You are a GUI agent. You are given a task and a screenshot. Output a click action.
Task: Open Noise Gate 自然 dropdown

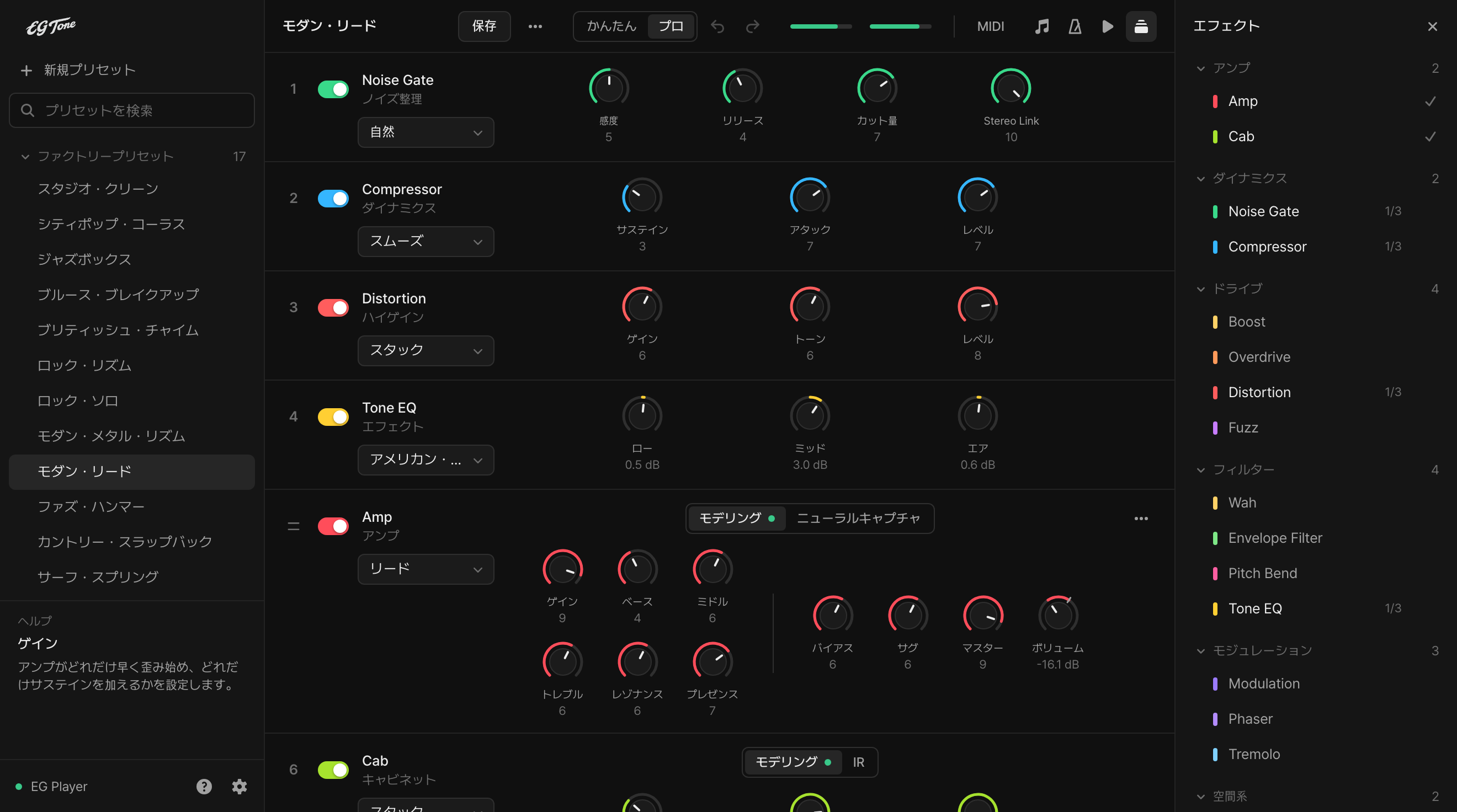426,132
